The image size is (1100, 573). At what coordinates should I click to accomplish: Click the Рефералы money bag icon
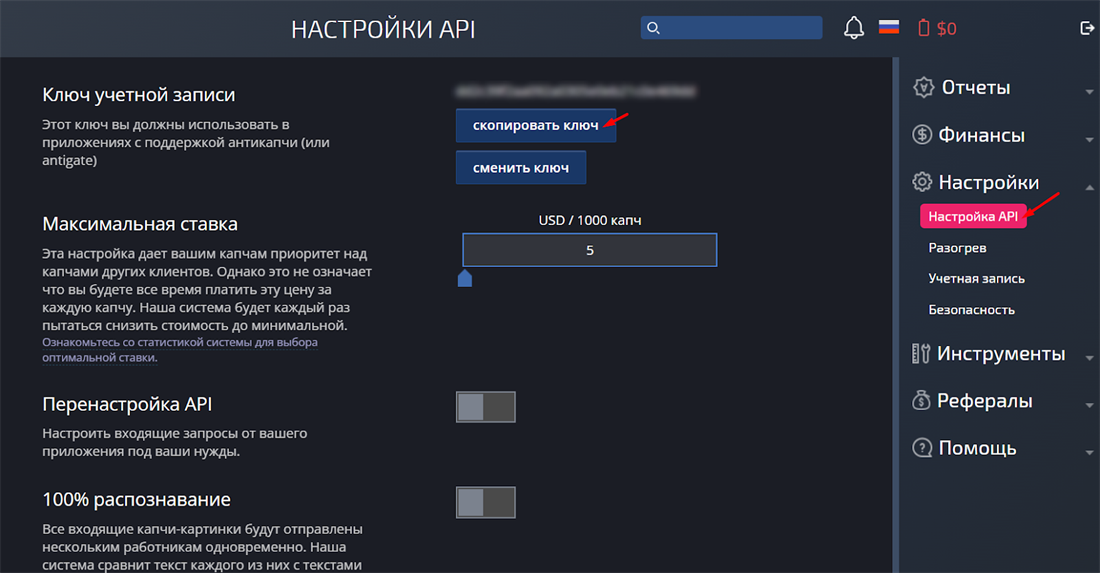921,400
